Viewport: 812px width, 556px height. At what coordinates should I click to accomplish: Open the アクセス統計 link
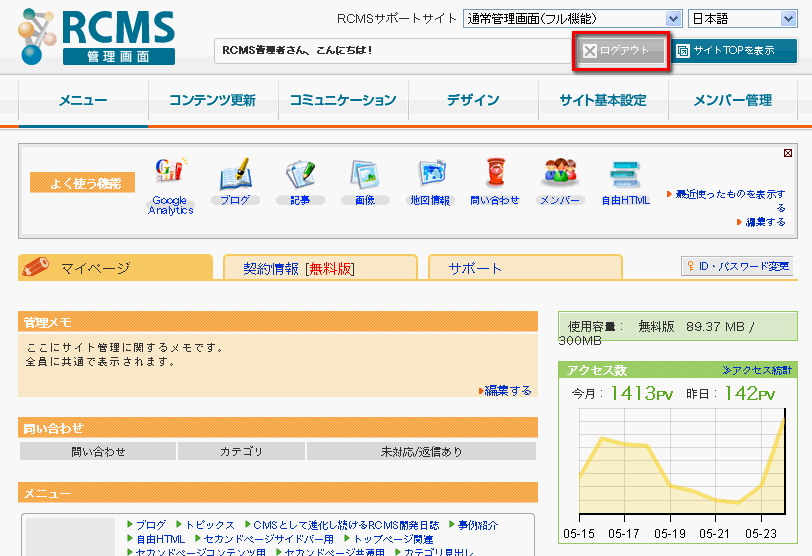757,370
